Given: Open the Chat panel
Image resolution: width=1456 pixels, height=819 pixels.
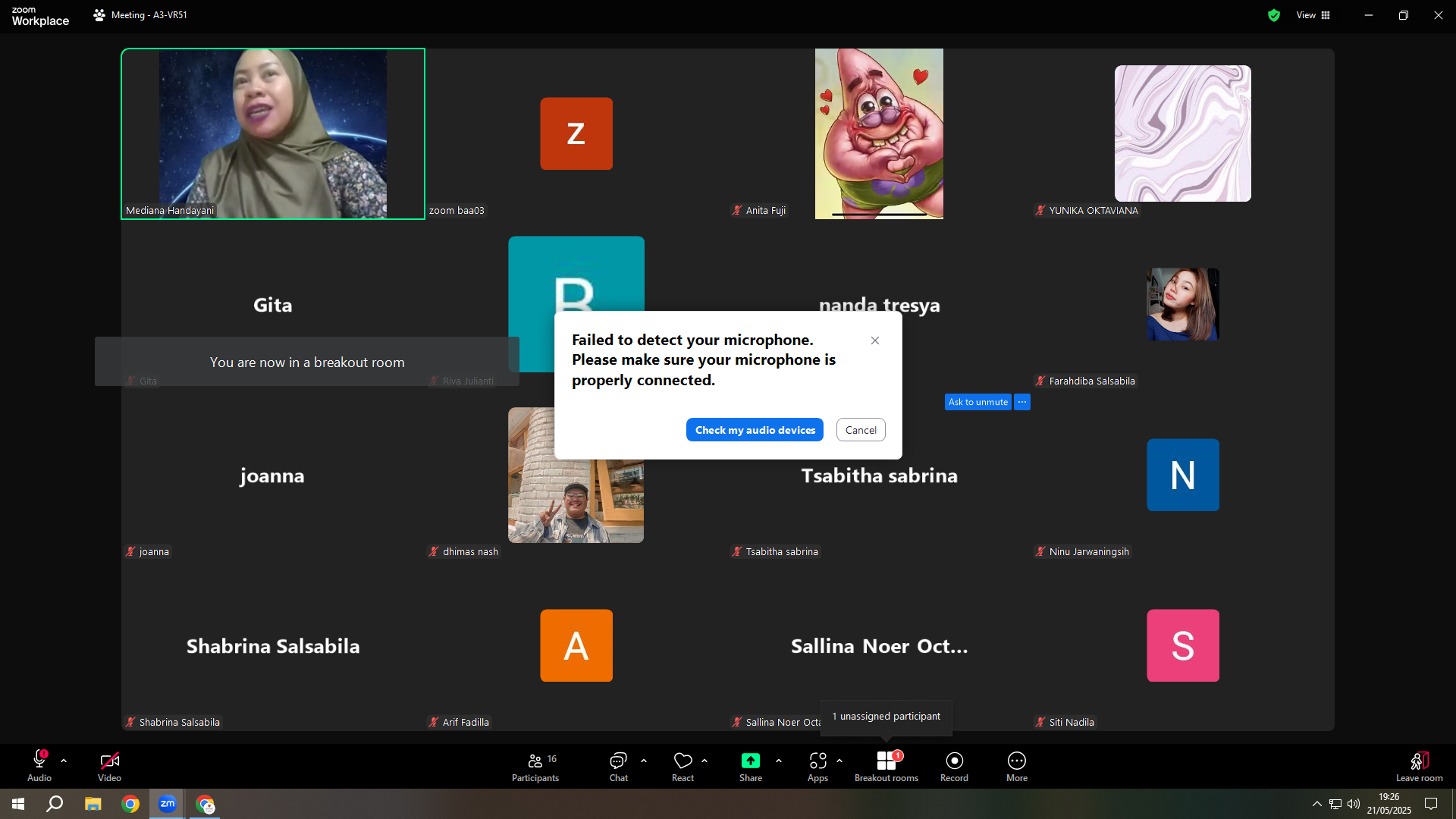Looking at the screenshot, I should (619, 766).
